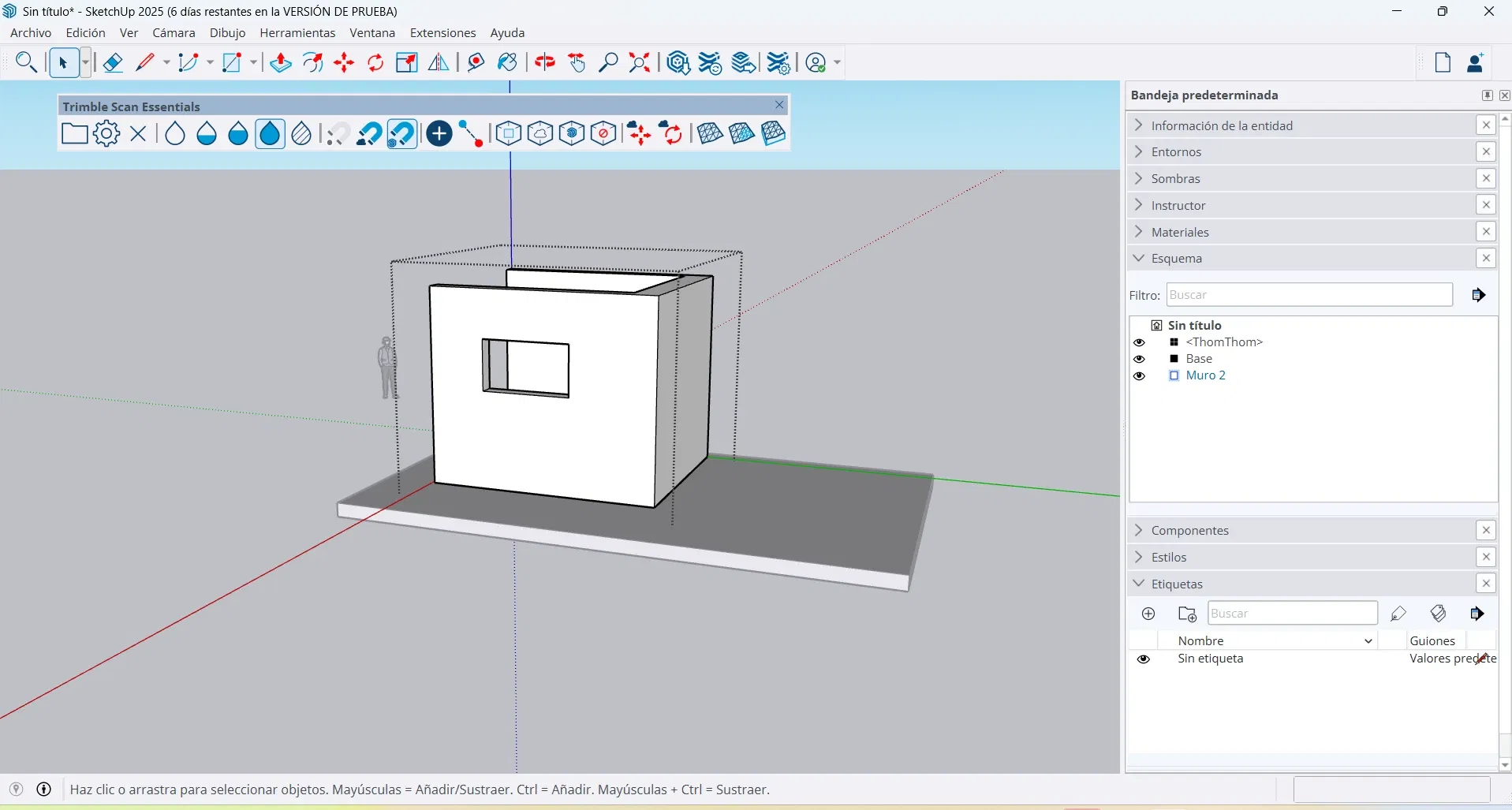Expand the Materiales panel
This screenshot has height=810, width=1512.
point(1139,232)
